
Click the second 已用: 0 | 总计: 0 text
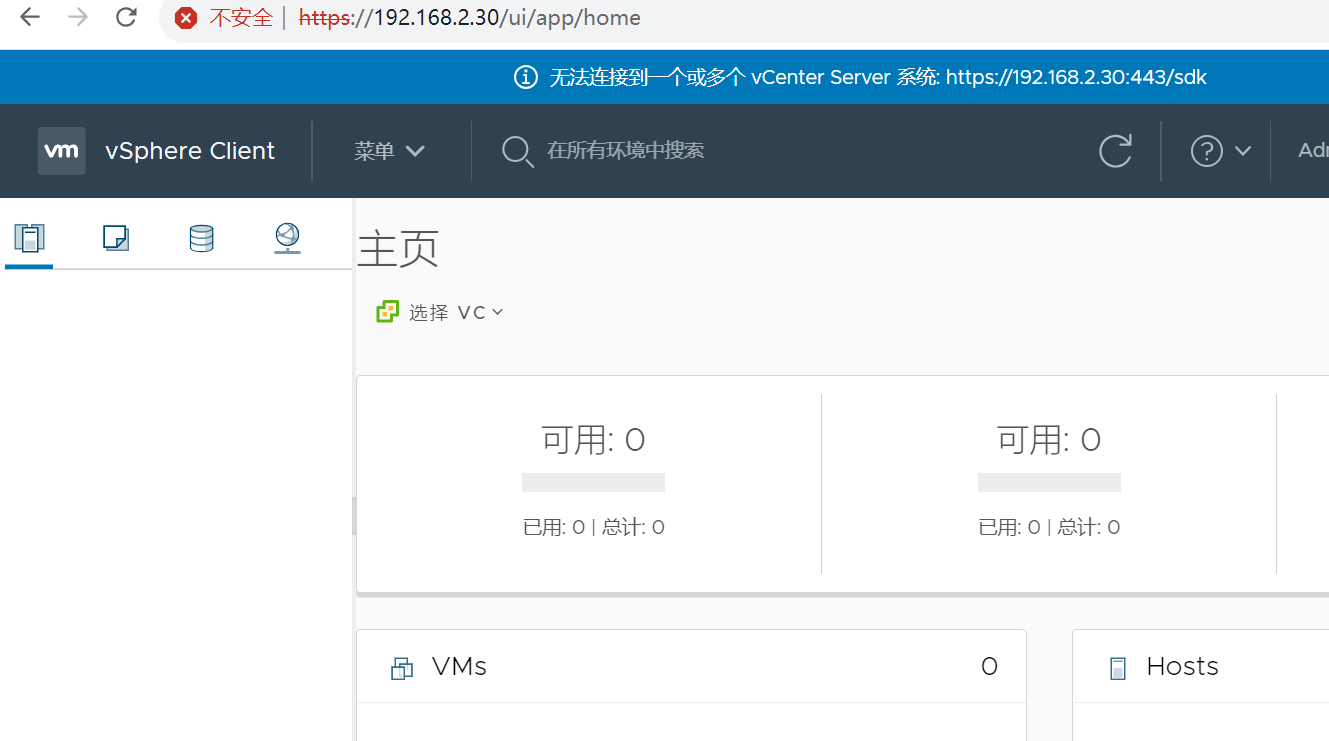pyautogui.click(x=1049, y=527)
